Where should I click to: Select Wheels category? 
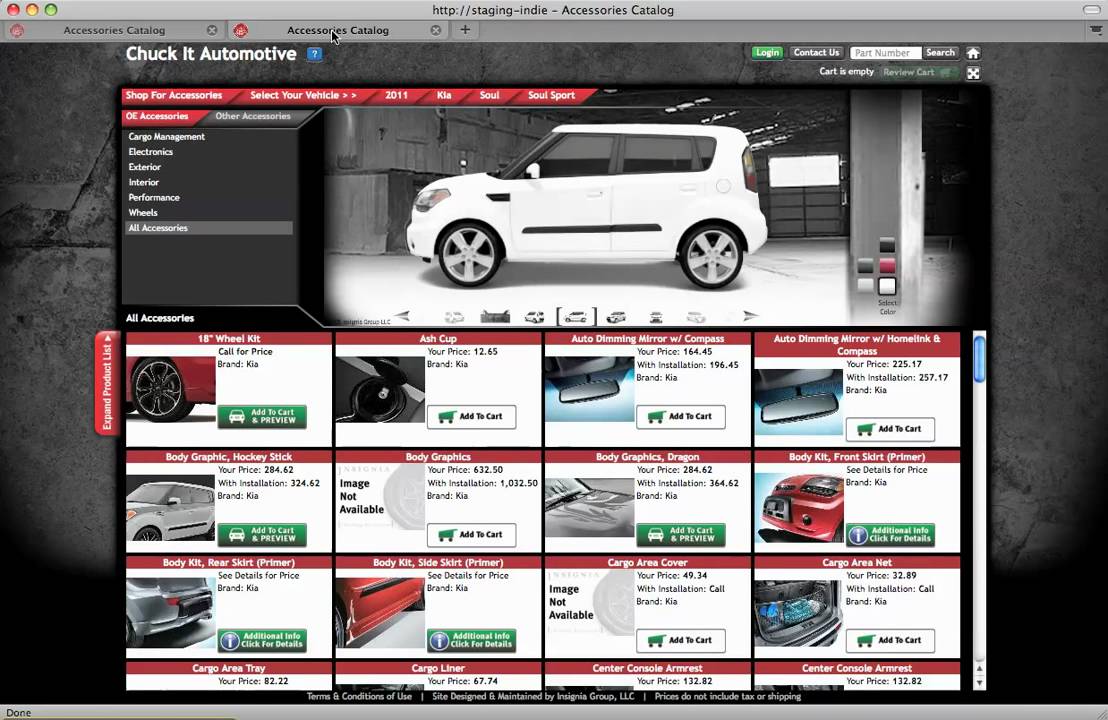click(x=143, y=213)
